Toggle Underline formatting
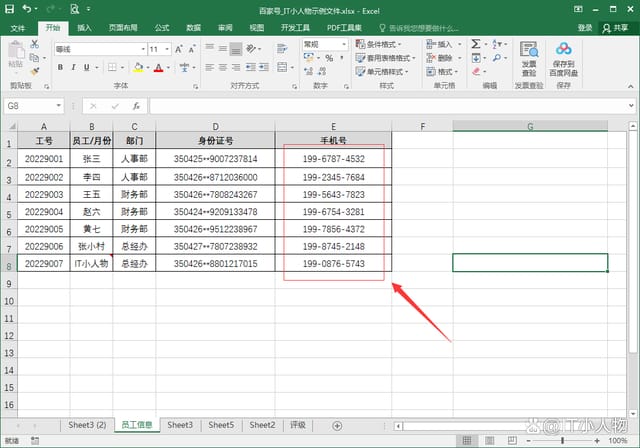The width and height of the screenshot is (640, 448). coord(88,67)
